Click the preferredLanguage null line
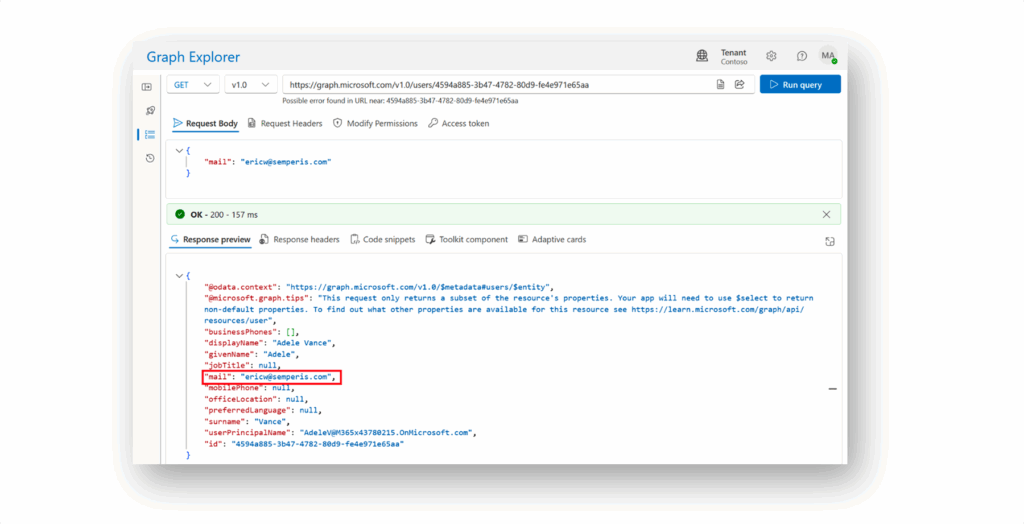 tap(263, 410)
